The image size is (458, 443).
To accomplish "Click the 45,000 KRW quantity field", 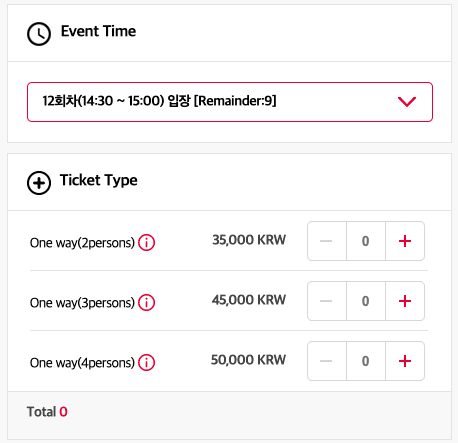I will pyautogui.click(x=366, y=301).
